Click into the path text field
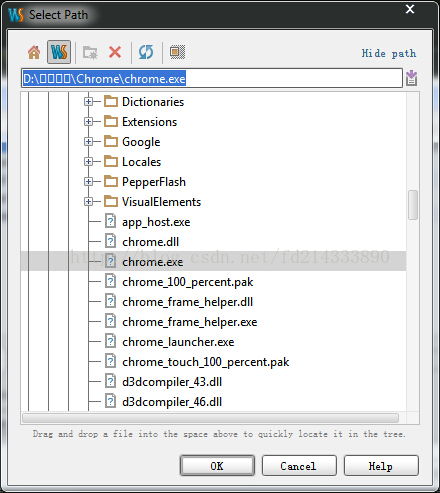This screenshot has height=493, width=440. (x=212, y=78)
